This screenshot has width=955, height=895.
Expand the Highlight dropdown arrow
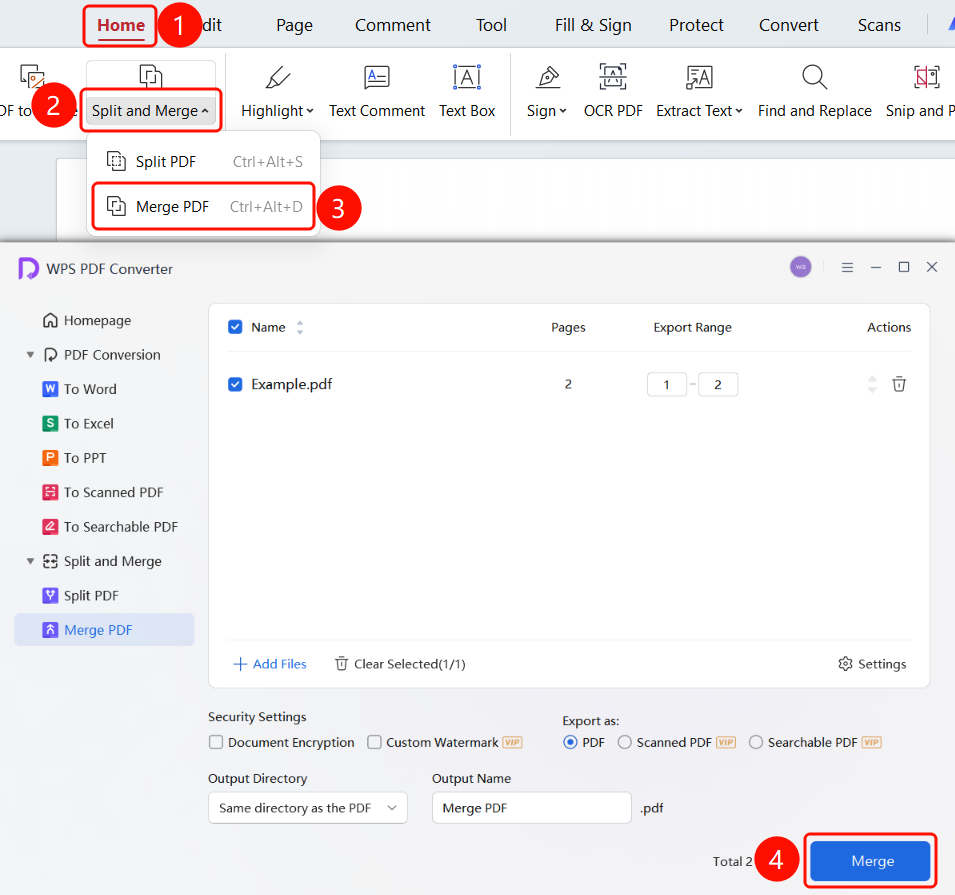[310, 111]
